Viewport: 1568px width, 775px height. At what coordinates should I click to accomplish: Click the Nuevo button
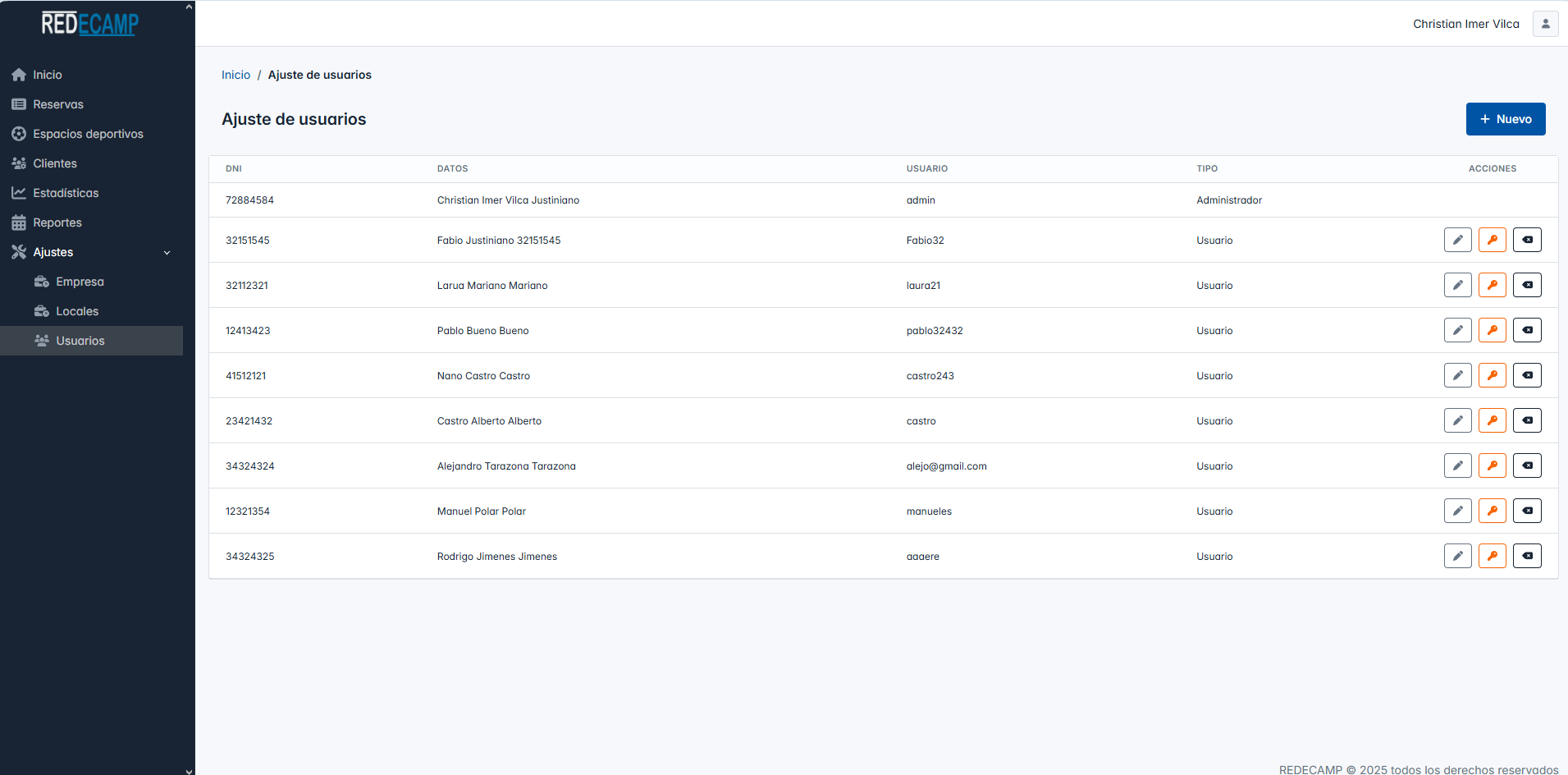click(x=1505, y=119)
